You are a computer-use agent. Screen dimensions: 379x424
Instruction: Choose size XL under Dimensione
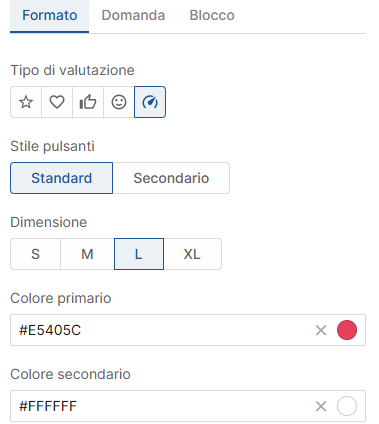pos(192,254)
